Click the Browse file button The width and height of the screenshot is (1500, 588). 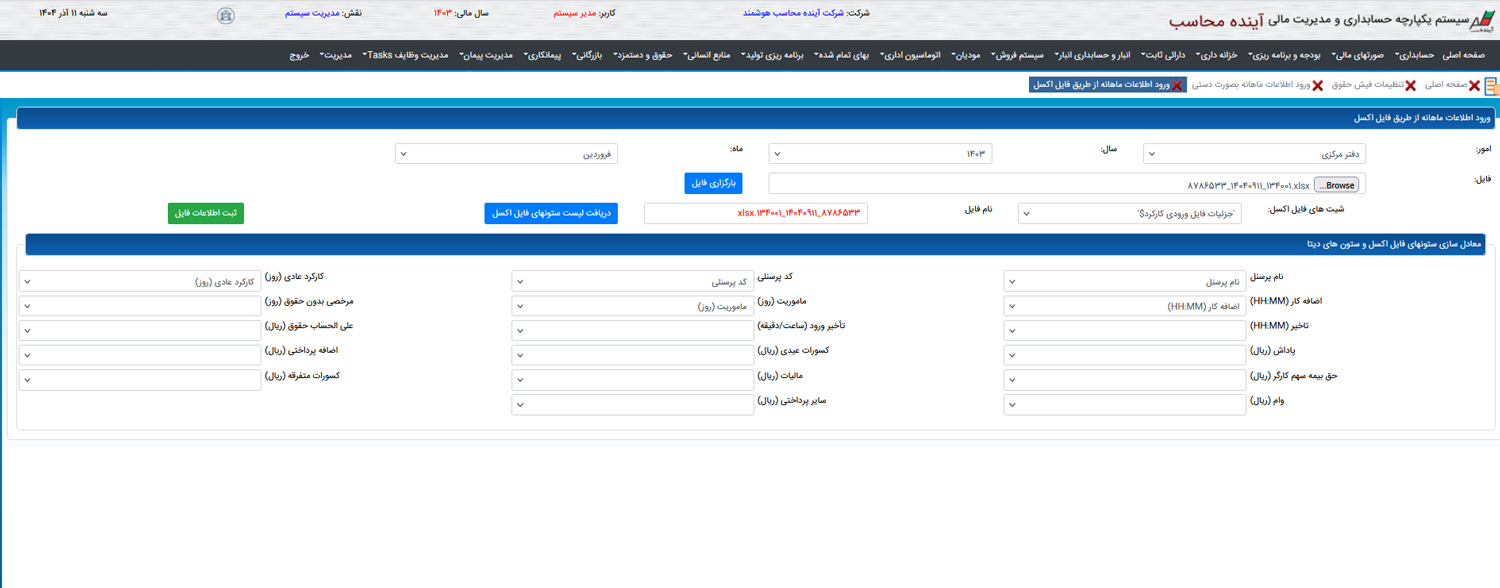click(x=1336, y=185)
